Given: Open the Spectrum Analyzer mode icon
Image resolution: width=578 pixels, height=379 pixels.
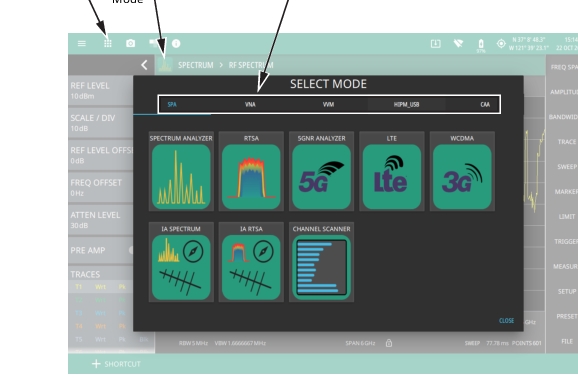Looking at the screenshot, I should [x=181, y=177].
